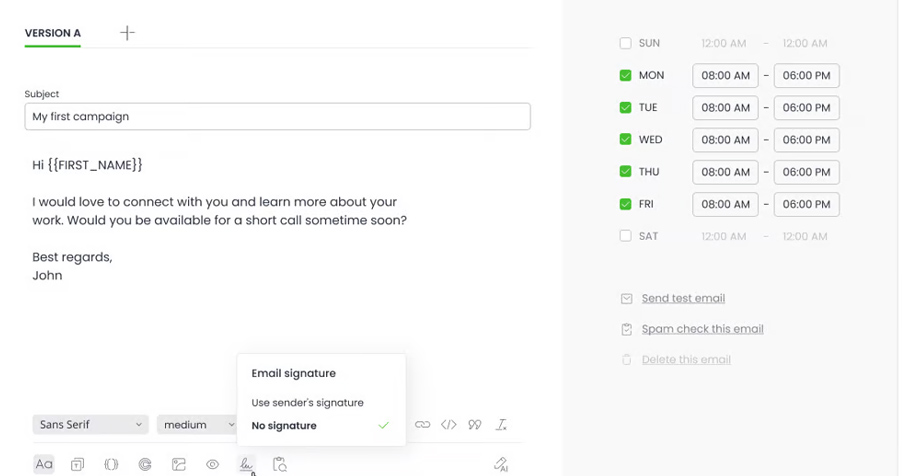Viewport: 902px width, 476px height.
Task: Click the Subject input field
Action: click(277, 117)
